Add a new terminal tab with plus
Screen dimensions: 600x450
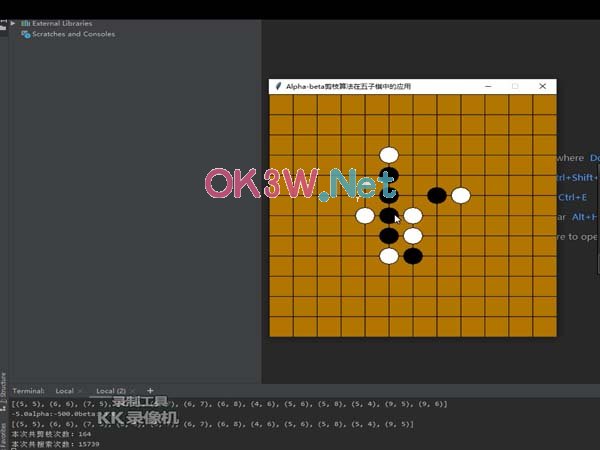(x=150, y=390)
